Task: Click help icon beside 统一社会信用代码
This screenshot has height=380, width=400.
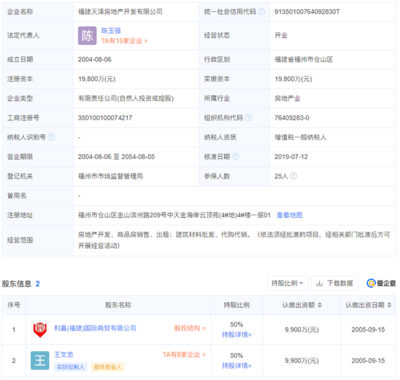Action: [262, 12]
